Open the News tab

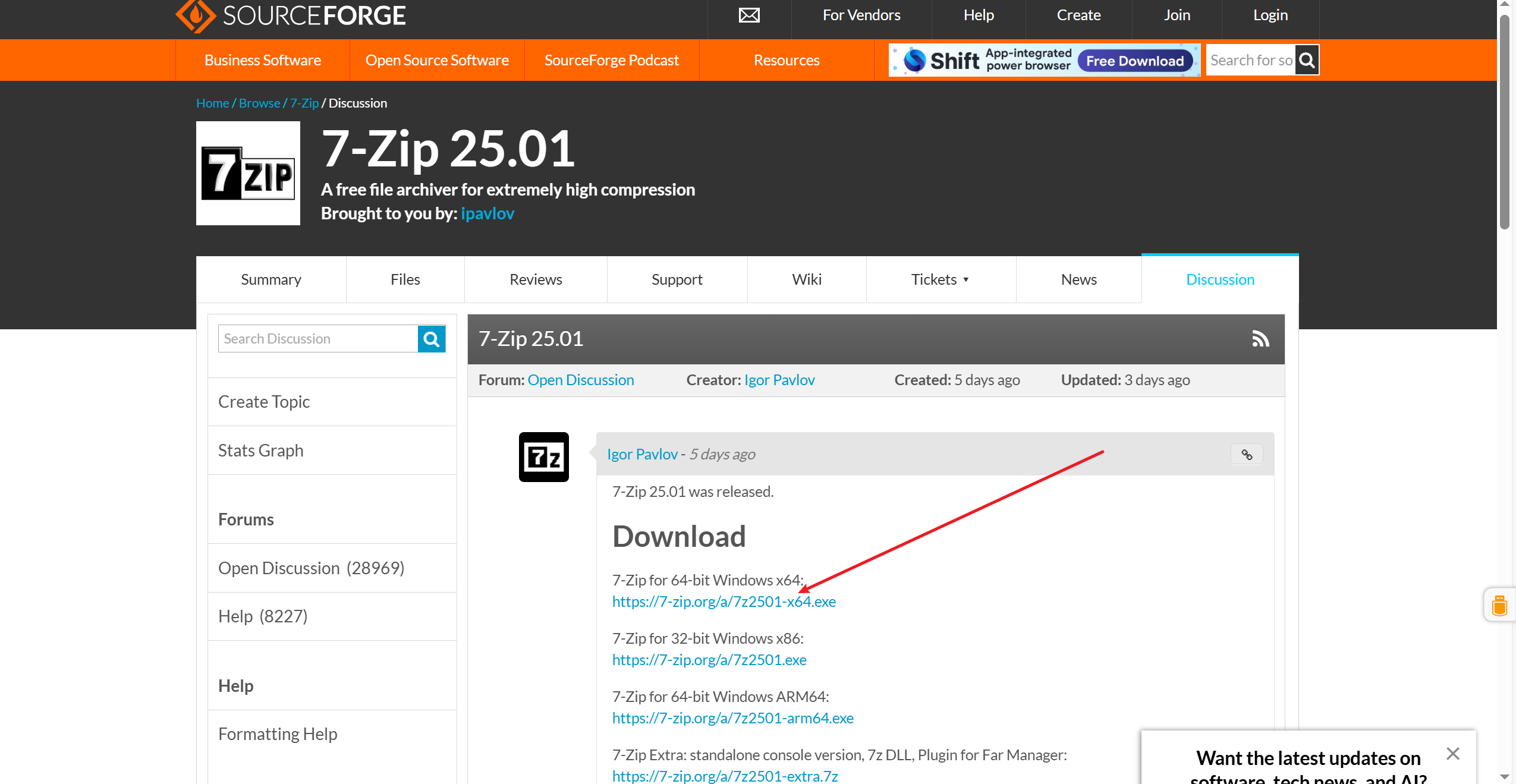1079,279
